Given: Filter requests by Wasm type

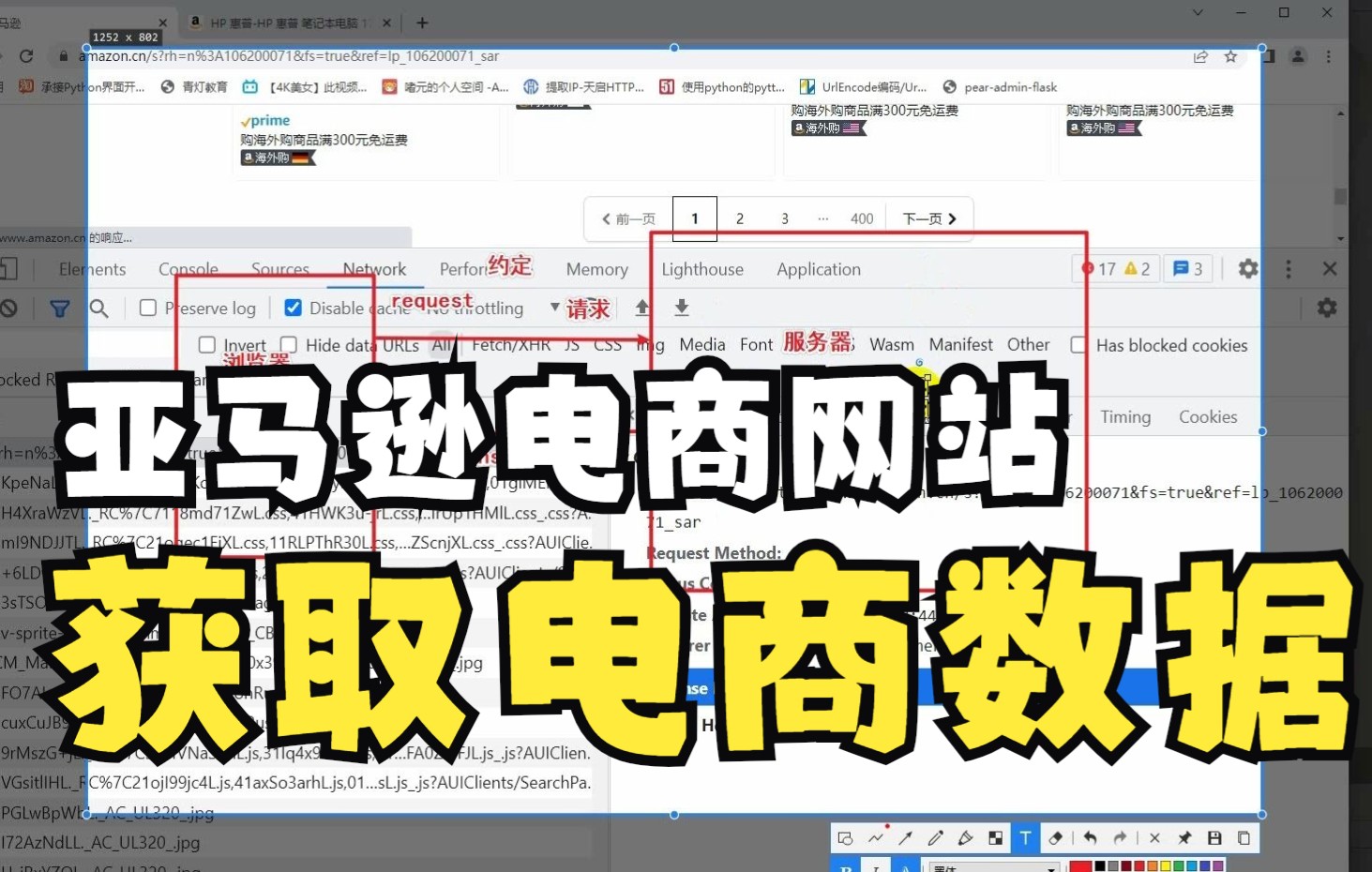Looking at the screenshot, I should [x=892, y=345].
